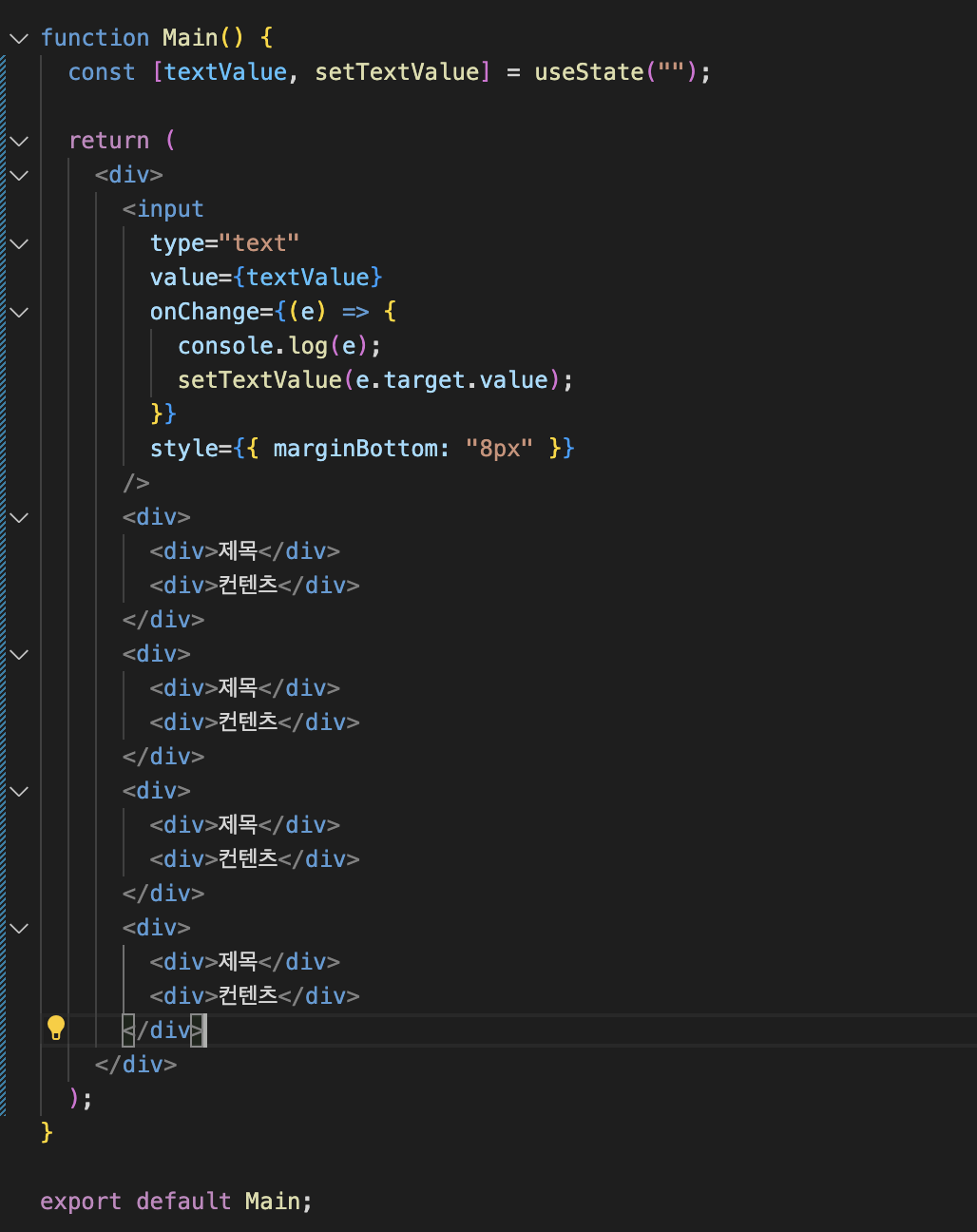Click the style attribute name
Viewport: 977px width, 1232px height.
[x=184, y=449]
